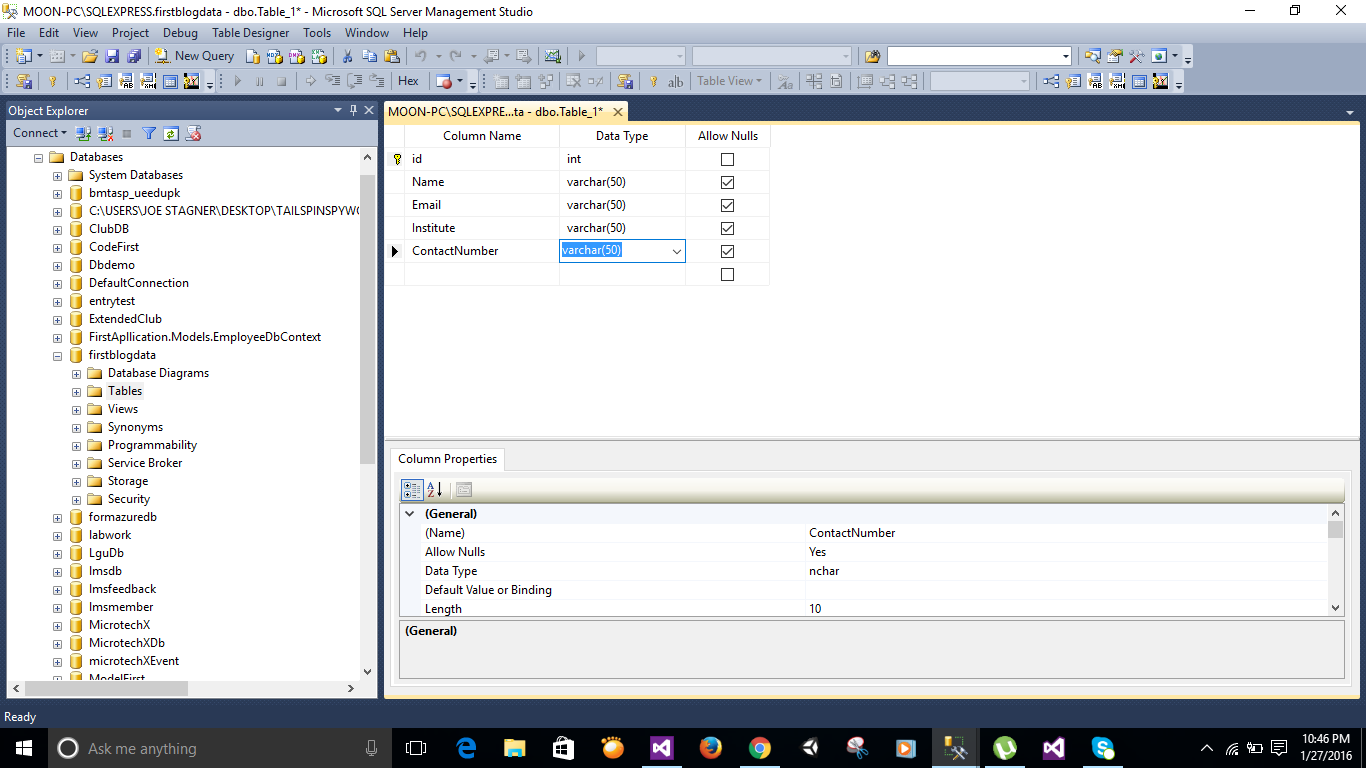Open the Table View dropdown

click(x=730, y=81)
